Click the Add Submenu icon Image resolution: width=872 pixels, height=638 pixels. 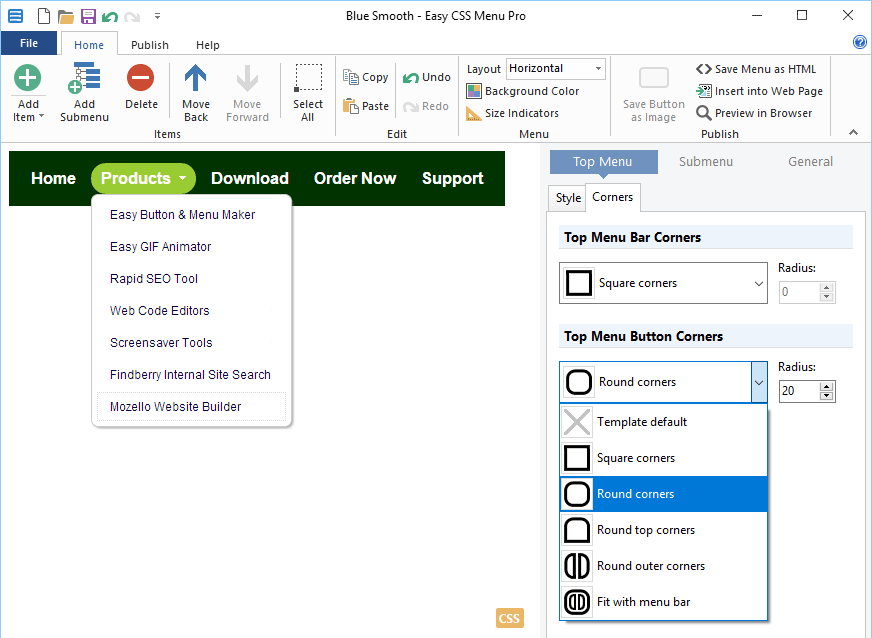coord(84,79)
